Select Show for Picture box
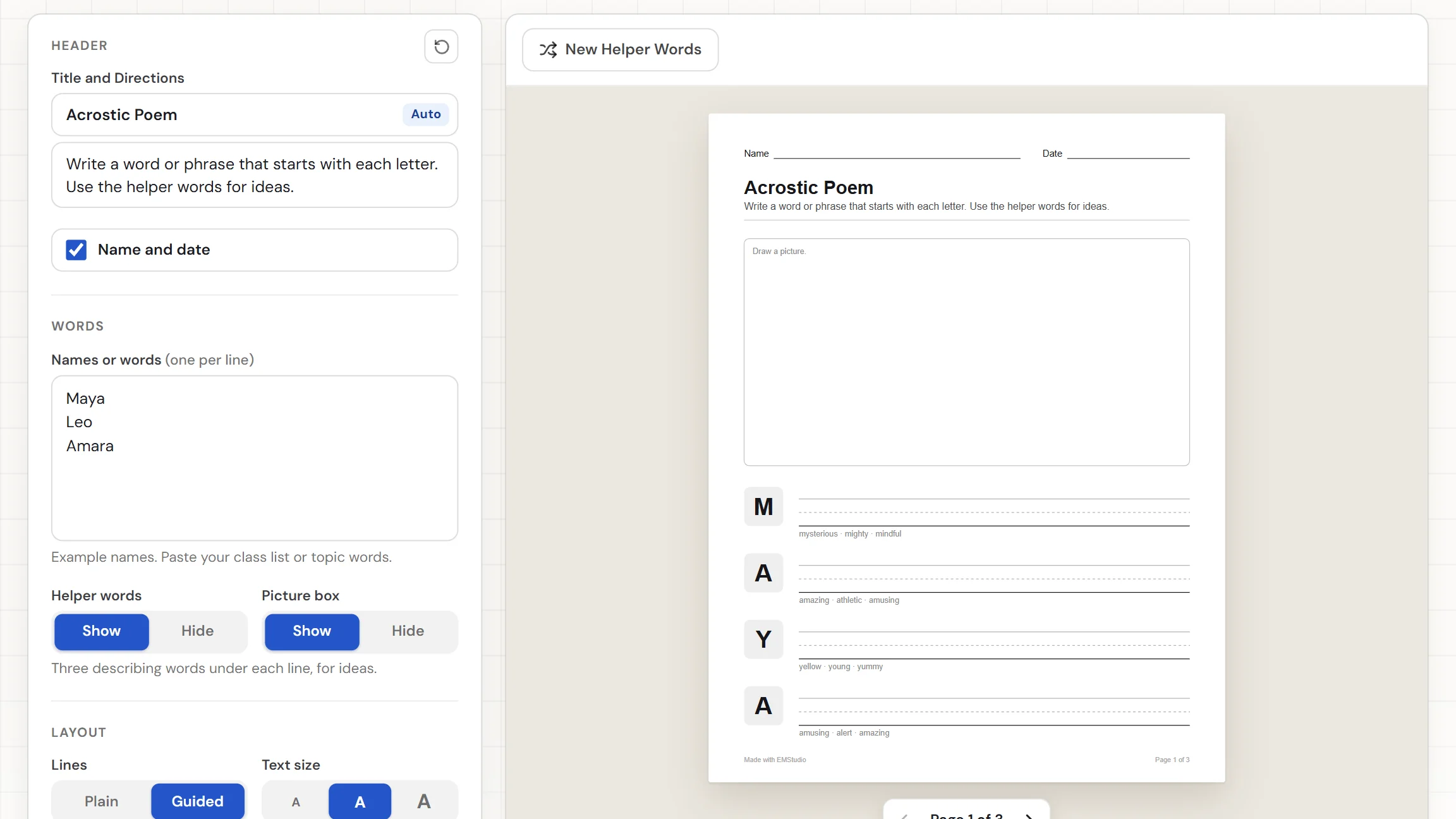 (x=312, y=631)
